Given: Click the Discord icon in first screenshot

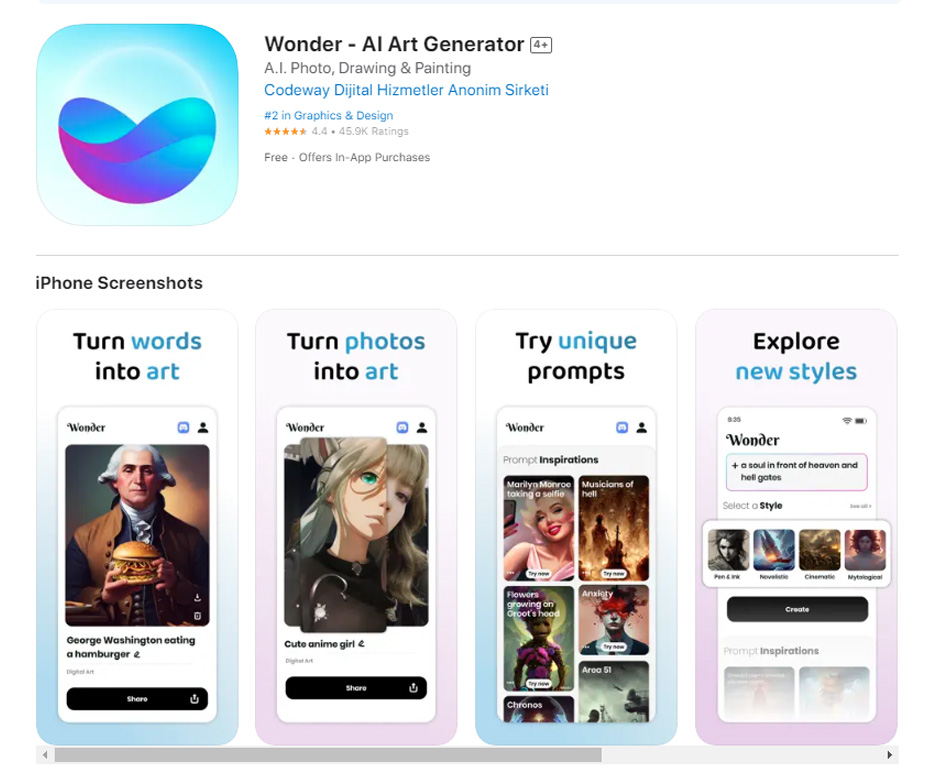Looking at the screenshot, I should [x=183, y=427].
